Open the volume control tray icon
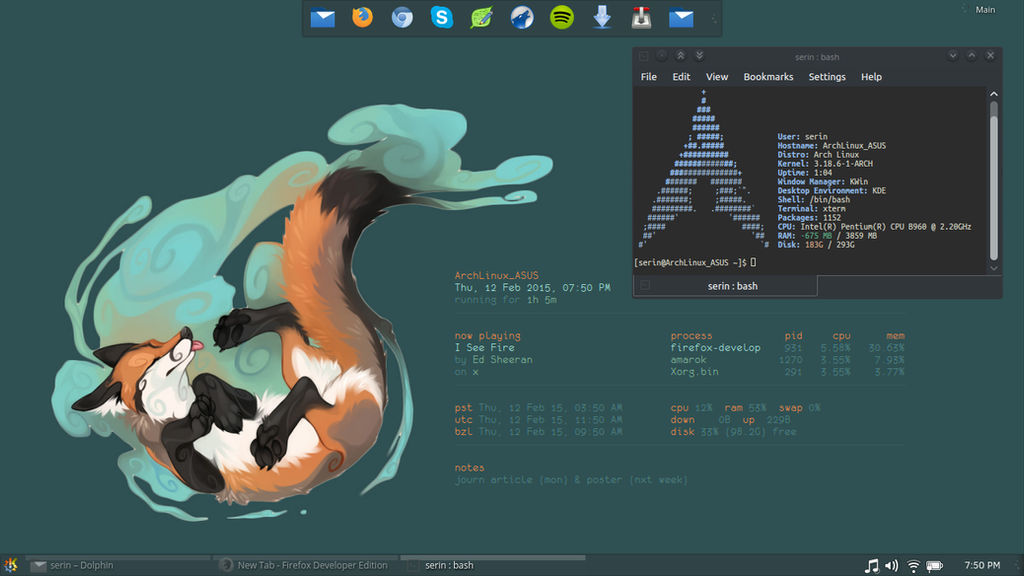Image resolution: width=1024 pixels, height=576 pixels. point(892,566)
